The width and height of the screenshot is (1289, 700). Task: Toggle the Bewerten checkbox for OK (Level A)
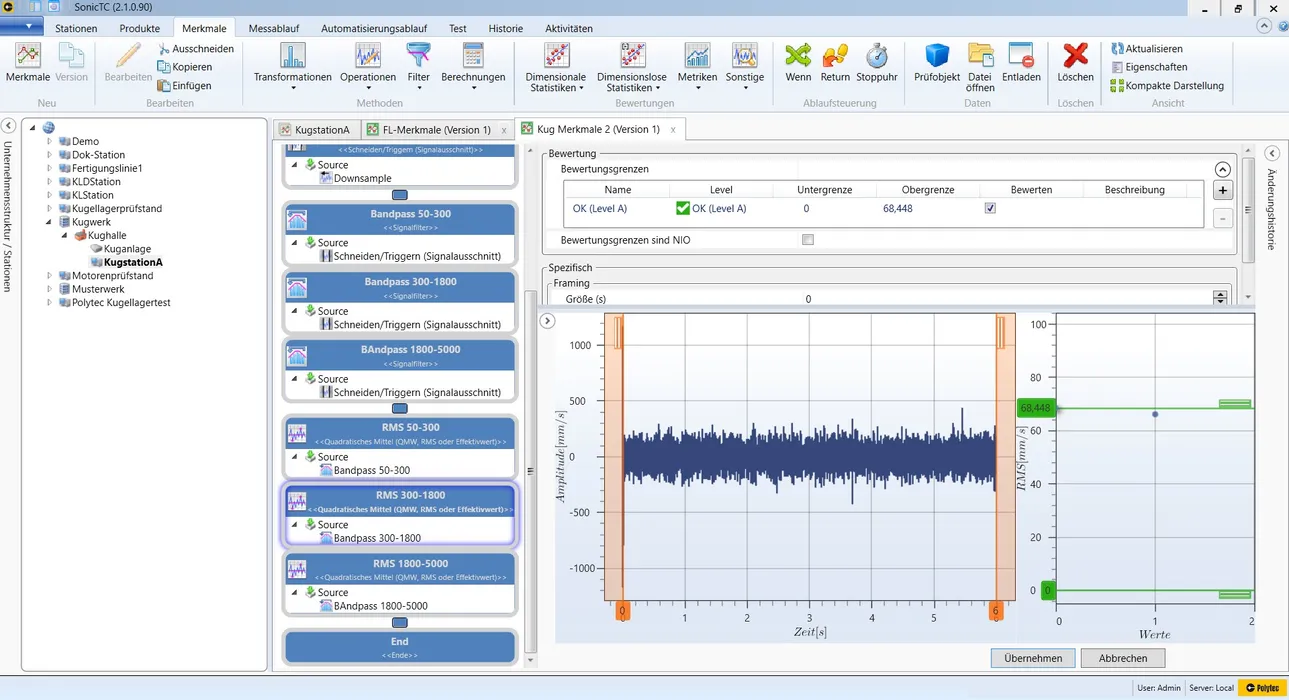[990, 208]
